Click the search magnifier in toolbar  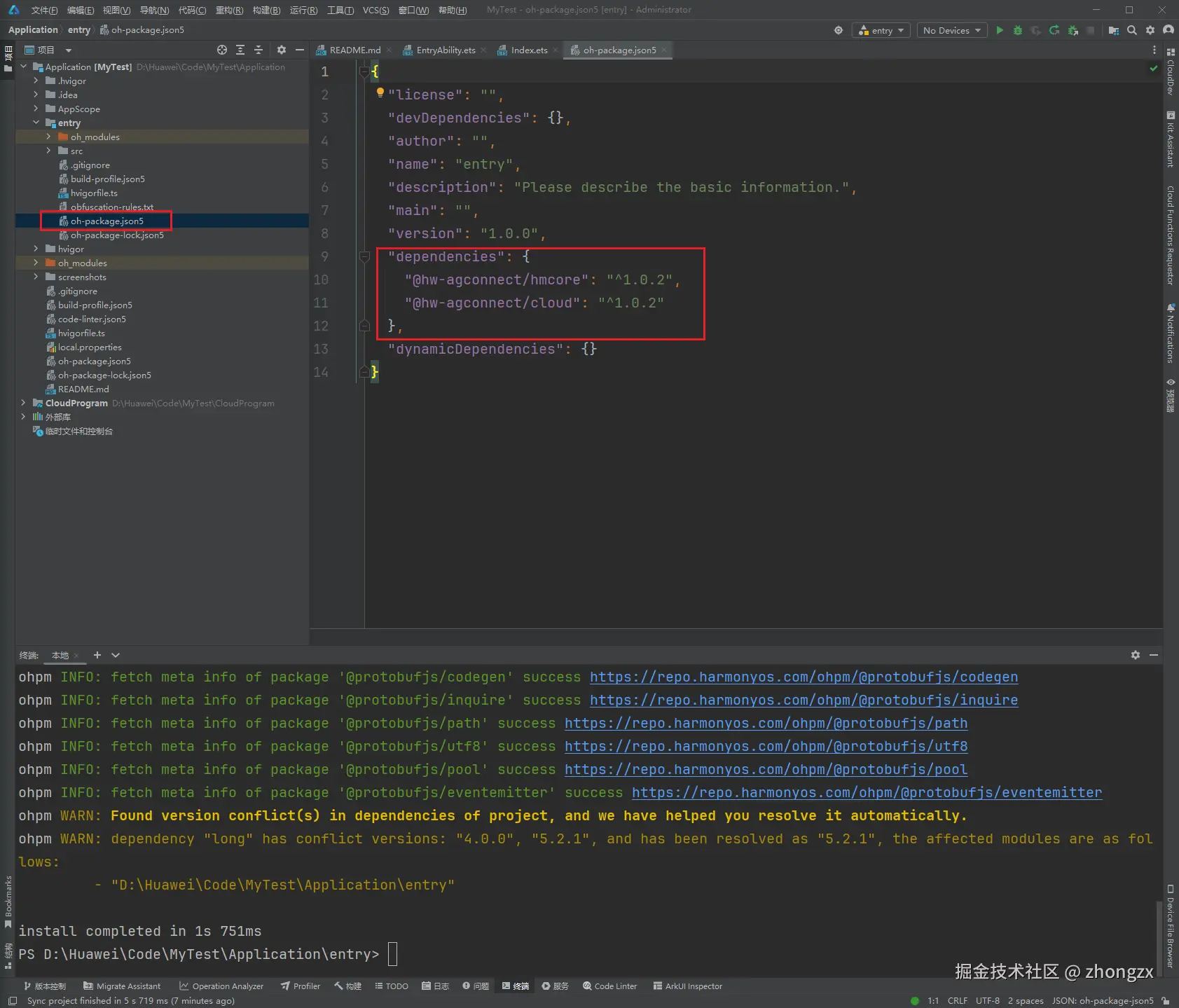[x=1132, y=30]
